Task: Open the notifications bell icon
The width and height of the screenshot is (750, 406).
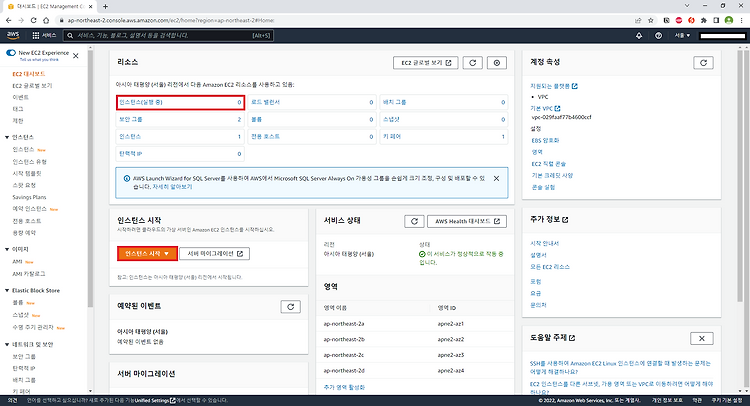Action: [x=639, y=35]
